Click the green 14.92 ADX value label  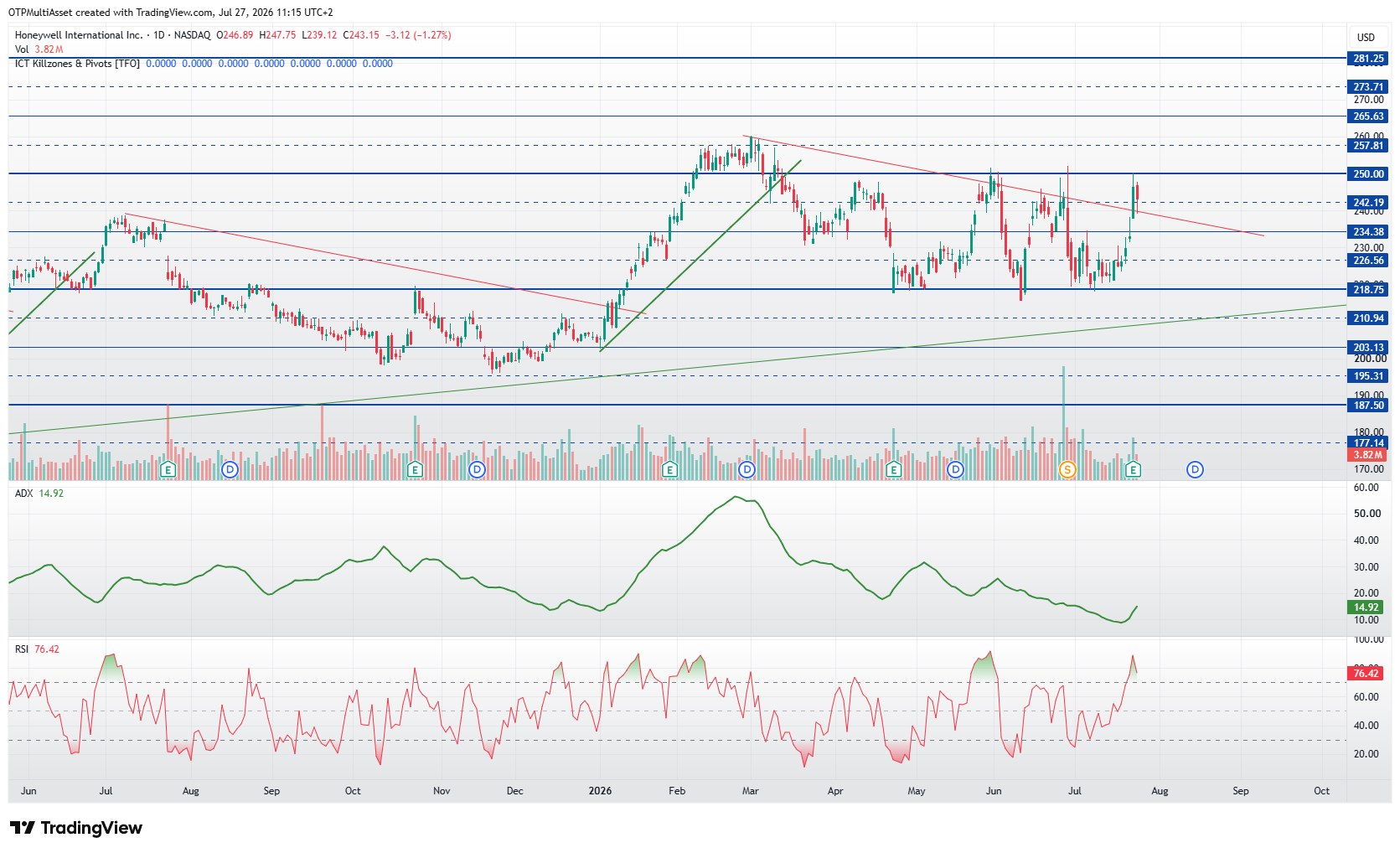[x=1366, y=607]
